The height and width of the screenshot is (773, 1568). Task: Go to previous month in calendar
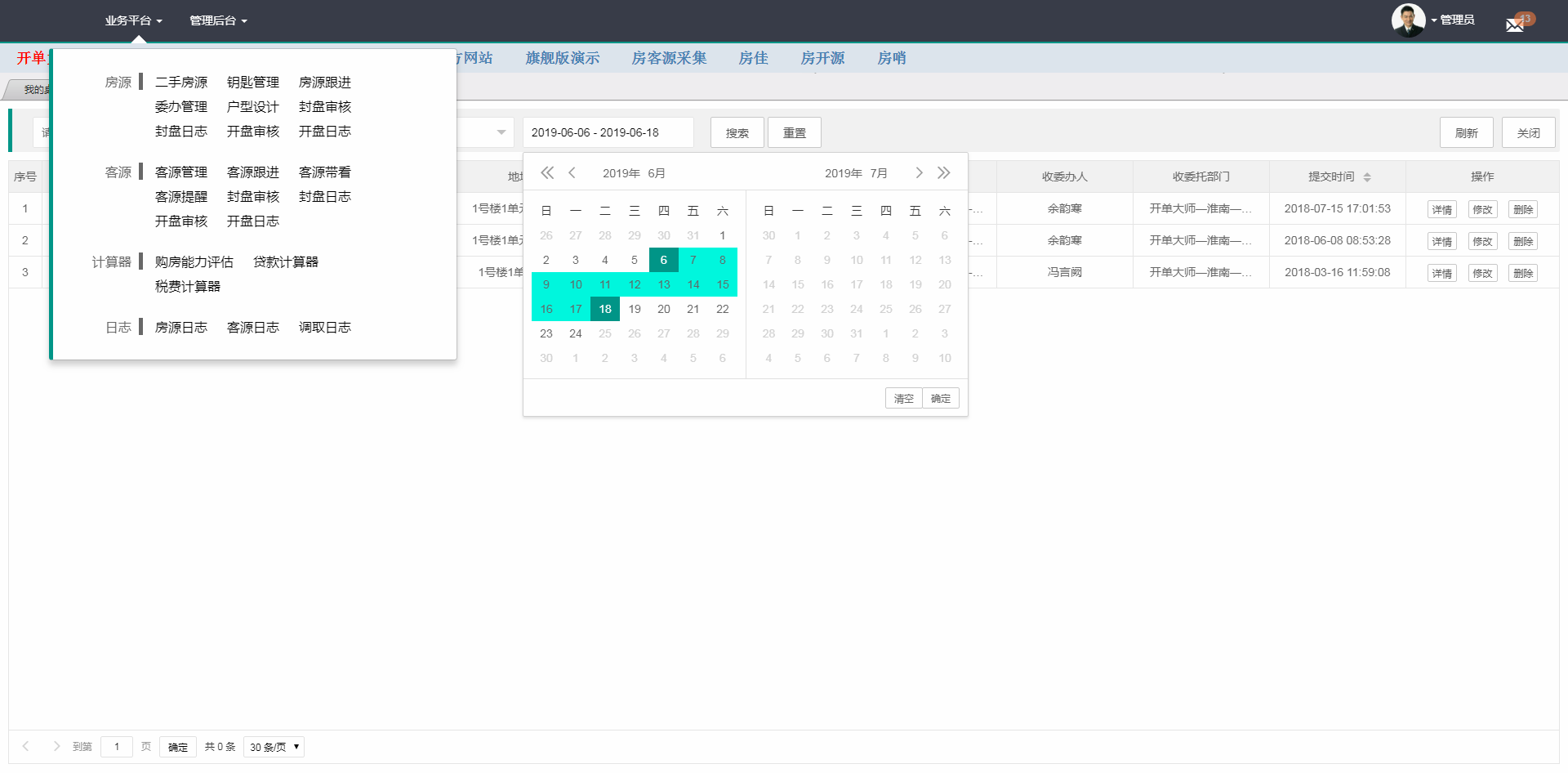click(x=572, y=173)
